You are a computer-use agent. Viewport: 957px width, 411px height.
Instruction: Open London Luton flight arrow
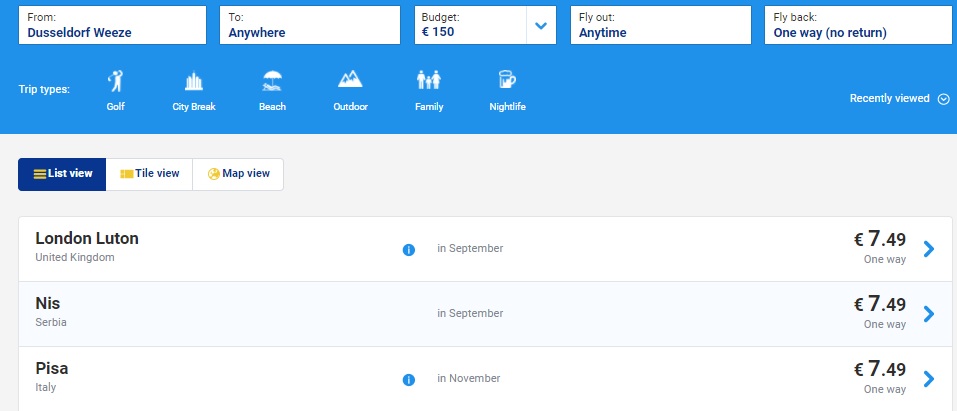click(929, 249)
